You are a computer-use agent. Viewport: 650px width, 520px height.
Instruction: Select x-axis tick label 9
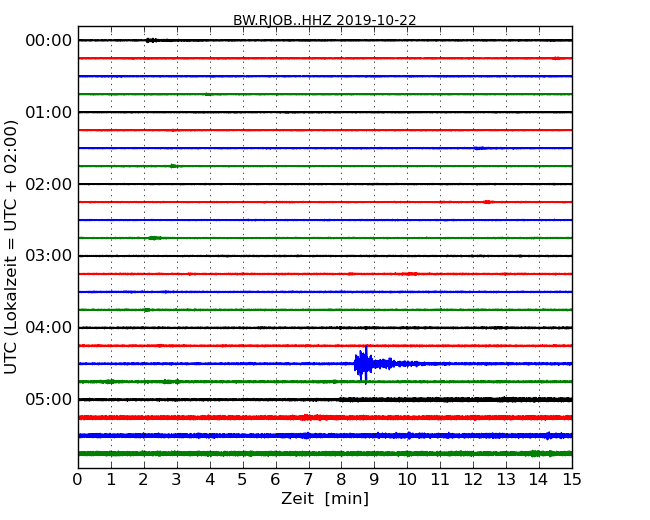pyautogui.click(x=374, y=479)
